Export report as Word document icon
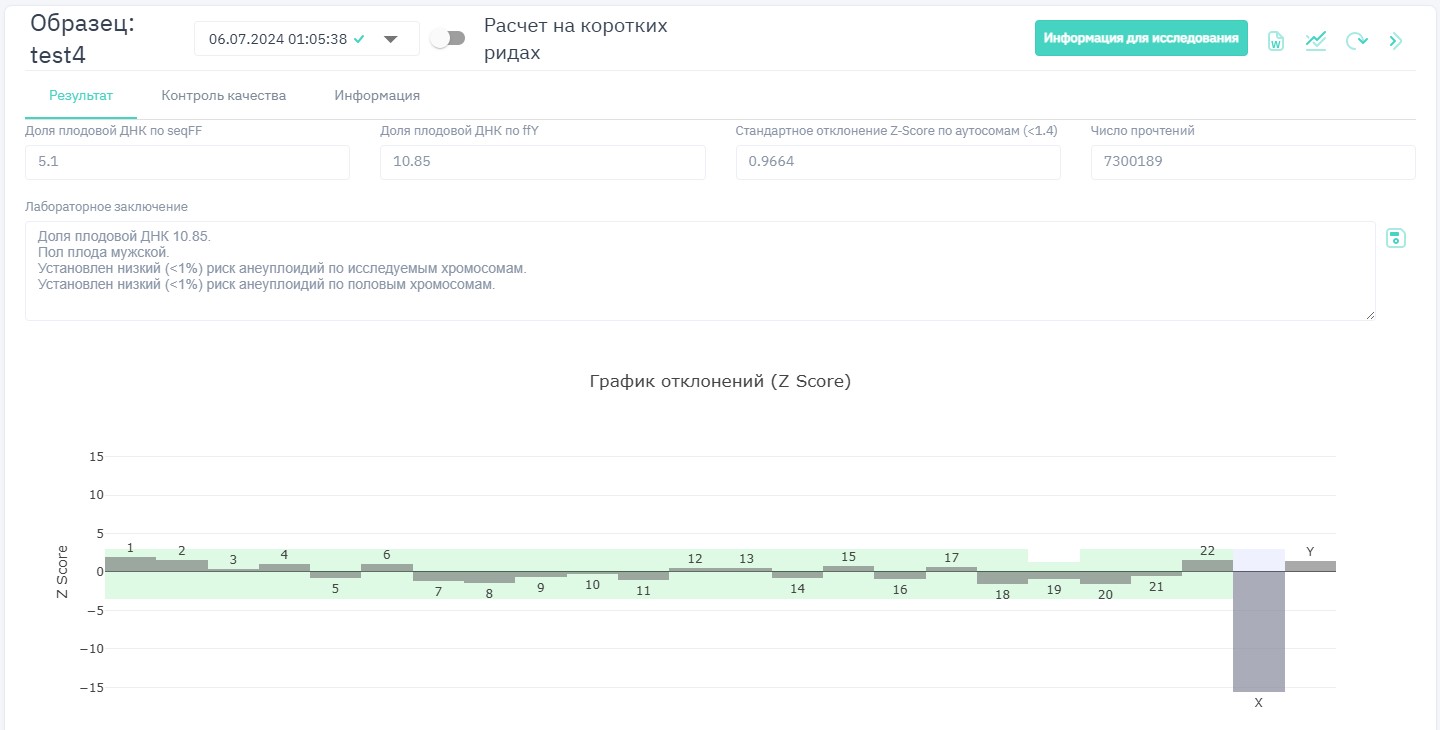Viewport: 1440px width, 730px height. 1275,41
